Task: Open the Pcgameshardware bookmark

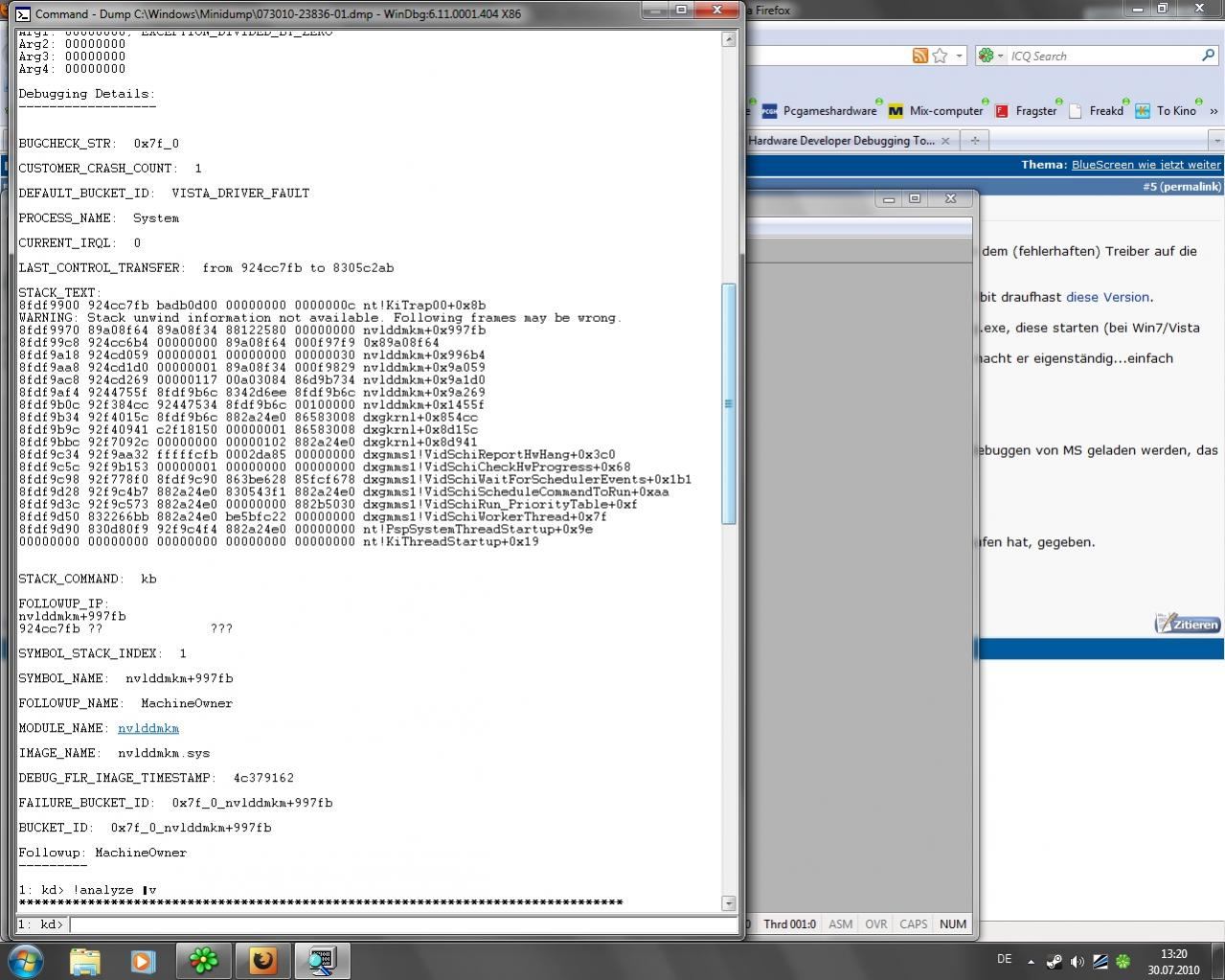Action: tap(819, 110)
